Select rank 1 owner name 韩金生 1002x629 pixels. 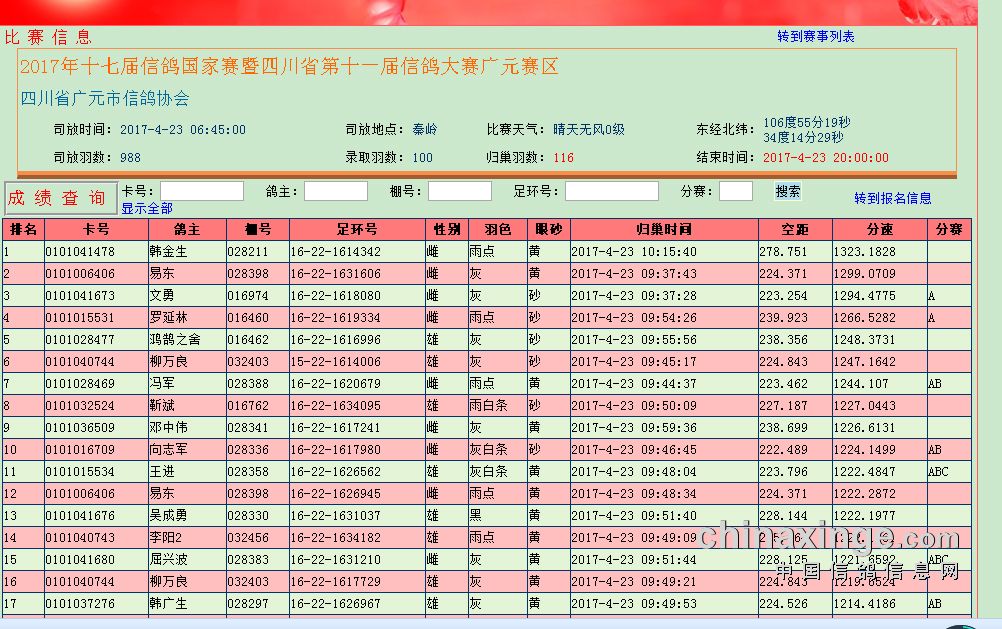click(168, 252)
